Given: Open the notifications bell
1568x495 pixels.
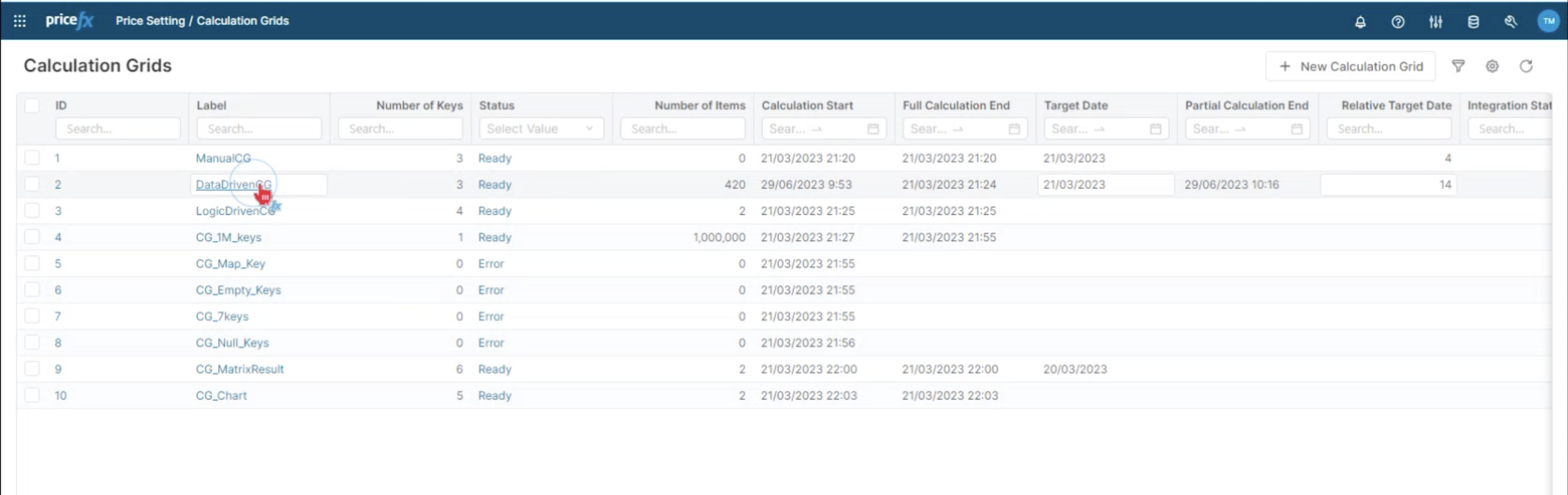Looking at the screenshot, I should (x=1360, y=22).
